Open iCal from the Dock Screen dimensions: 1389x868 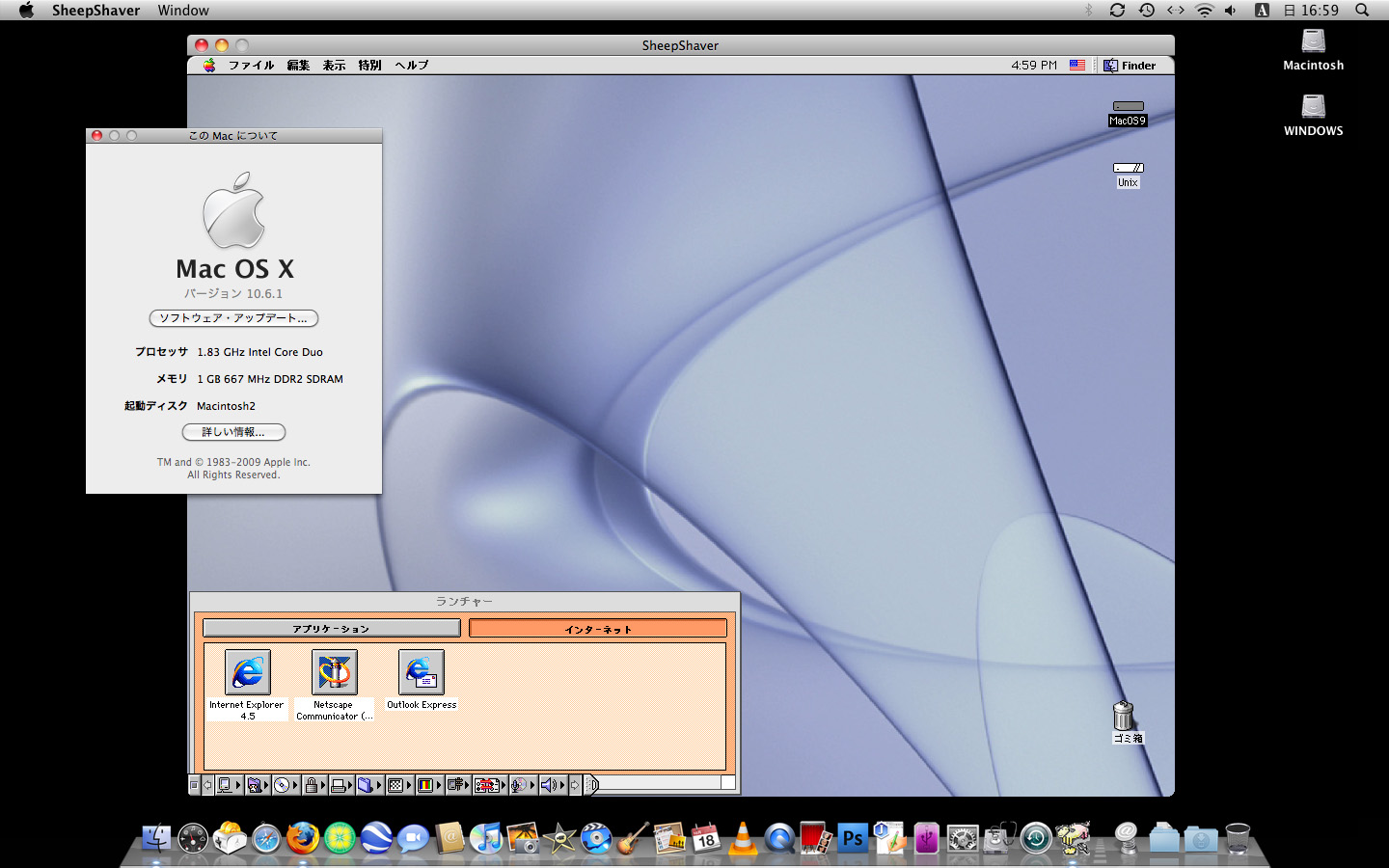tap(706, 838)
